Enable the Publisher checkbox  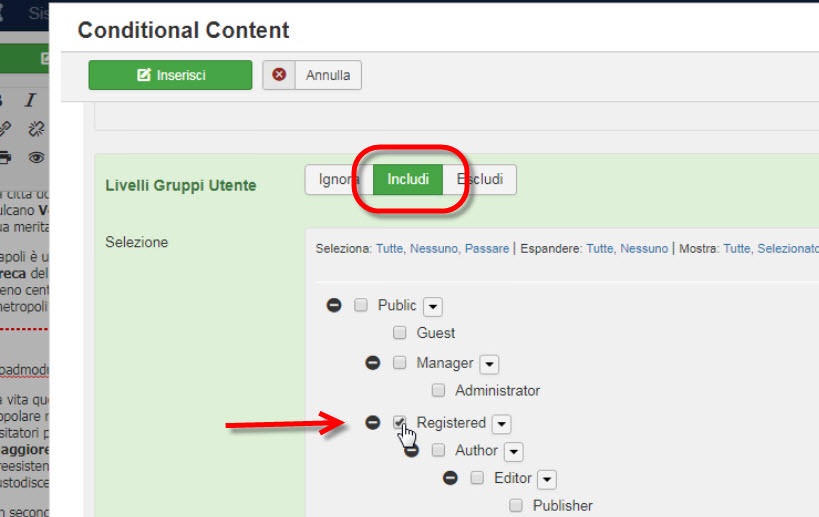(x=516, y=506)
